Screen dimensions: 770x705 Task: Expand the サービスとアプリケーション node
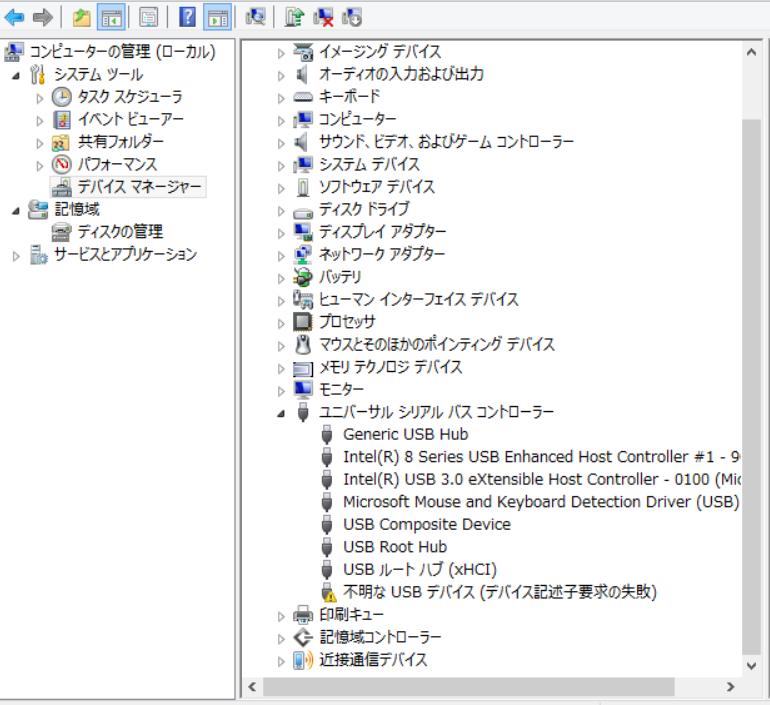16,256
